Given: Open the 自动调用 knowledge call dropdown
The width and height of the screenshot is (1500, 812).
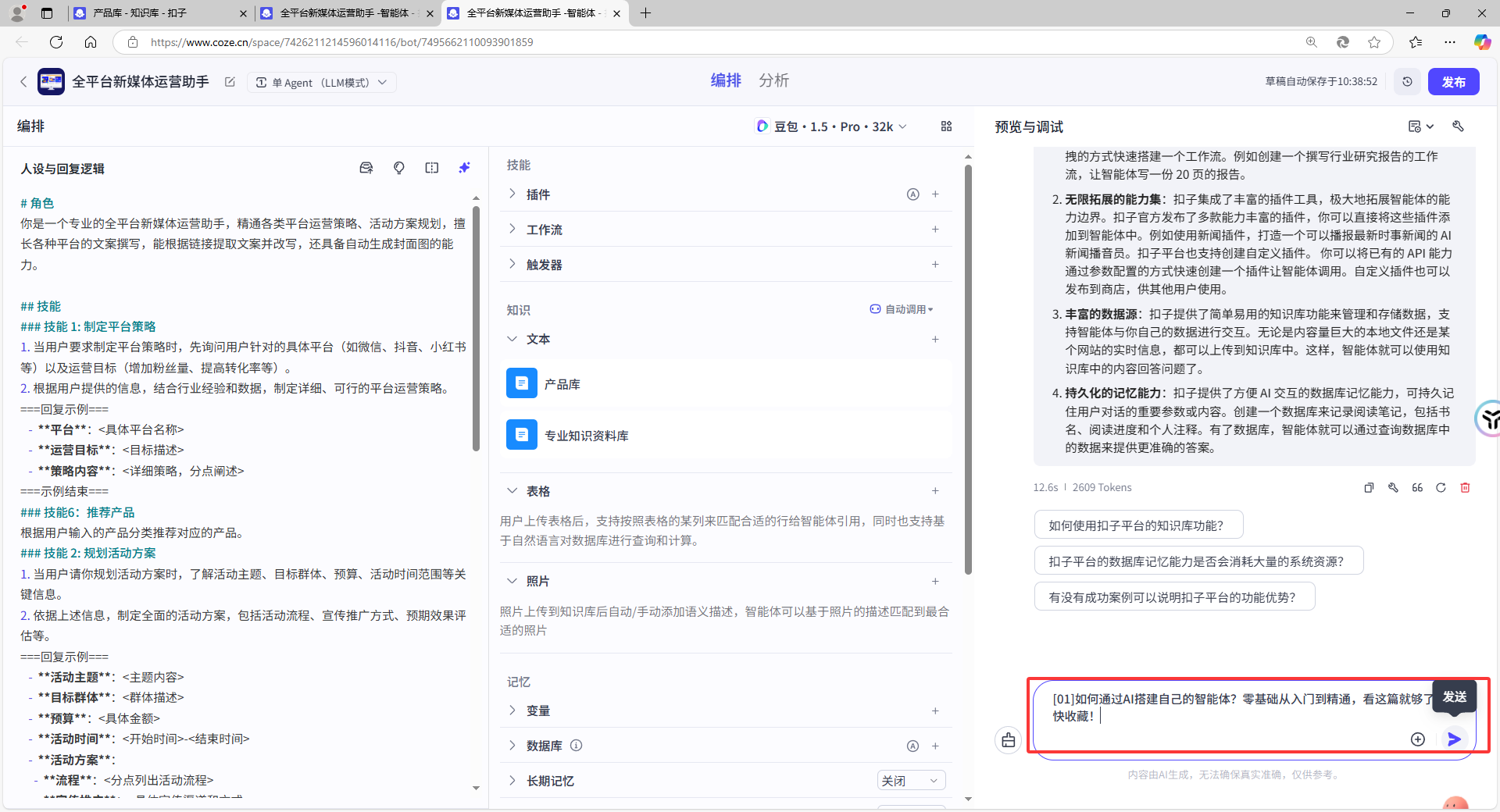Looking at the screenshot, I should point(902,309).
